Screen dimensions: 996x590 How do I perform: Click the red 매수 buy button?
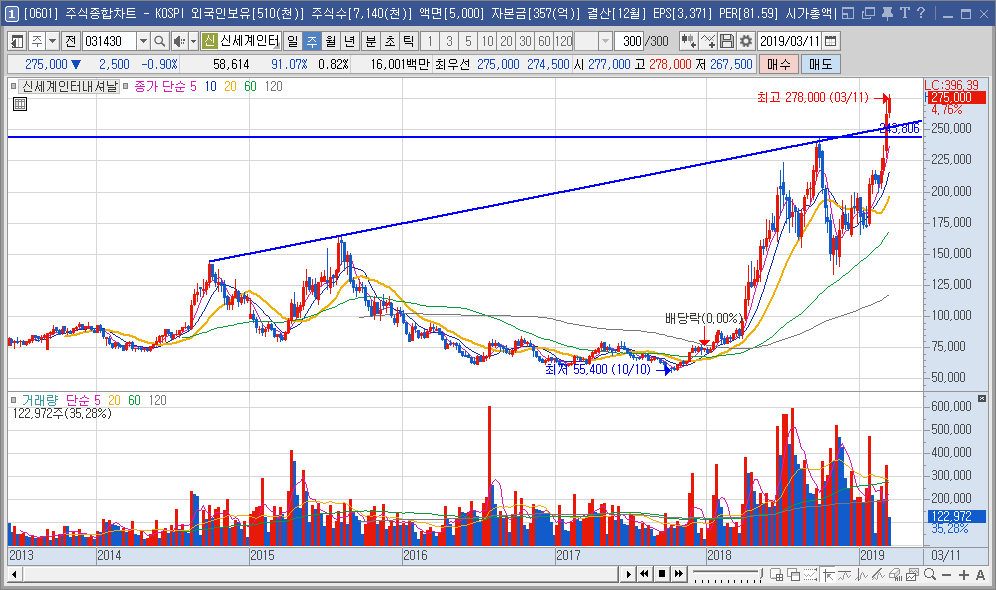click(x=778, y=64)
